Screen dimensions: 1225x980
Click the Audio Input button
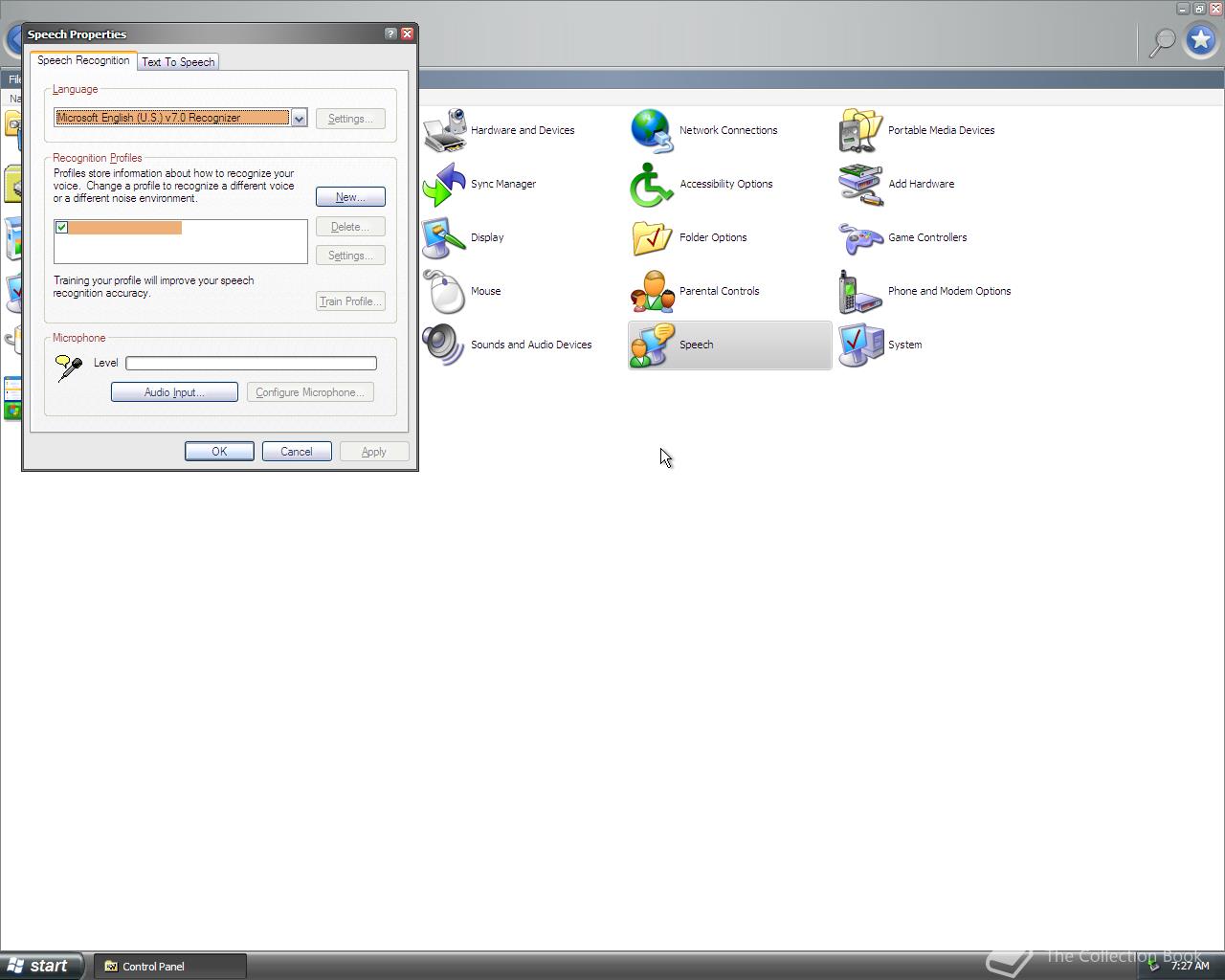(x=174, y=392)
